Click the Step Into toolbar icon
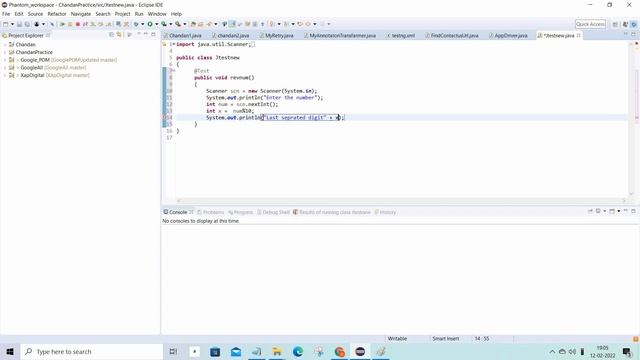 click(93, 24)
